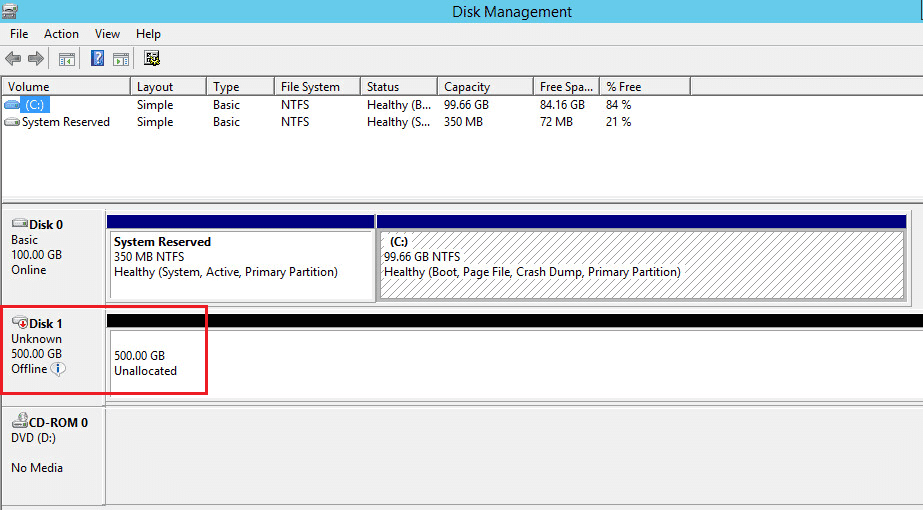The height and width of the screenshot is (510, 923).
Task: Sort by the Type column header
Action: [241, 87]
